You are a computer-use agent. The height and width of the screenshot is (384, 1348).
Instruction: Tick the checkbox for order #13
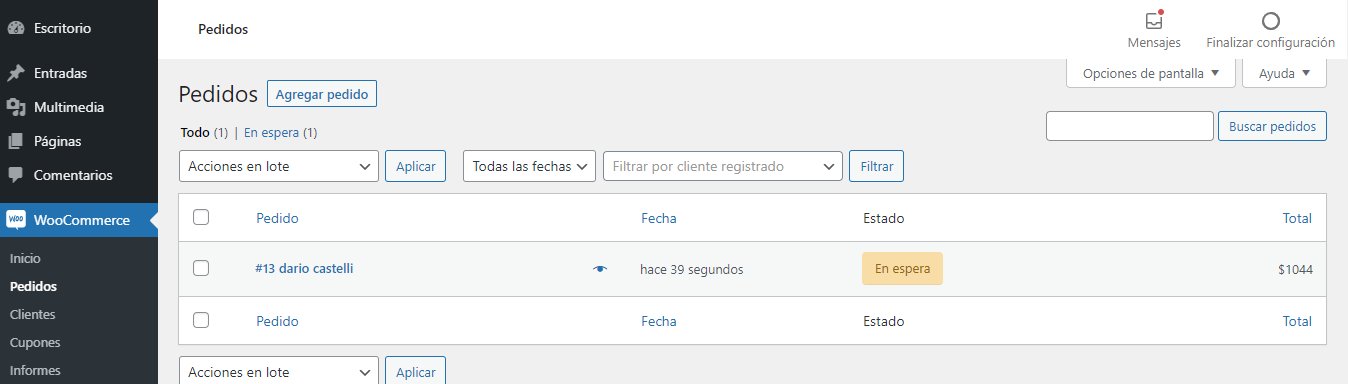(201, 268)
